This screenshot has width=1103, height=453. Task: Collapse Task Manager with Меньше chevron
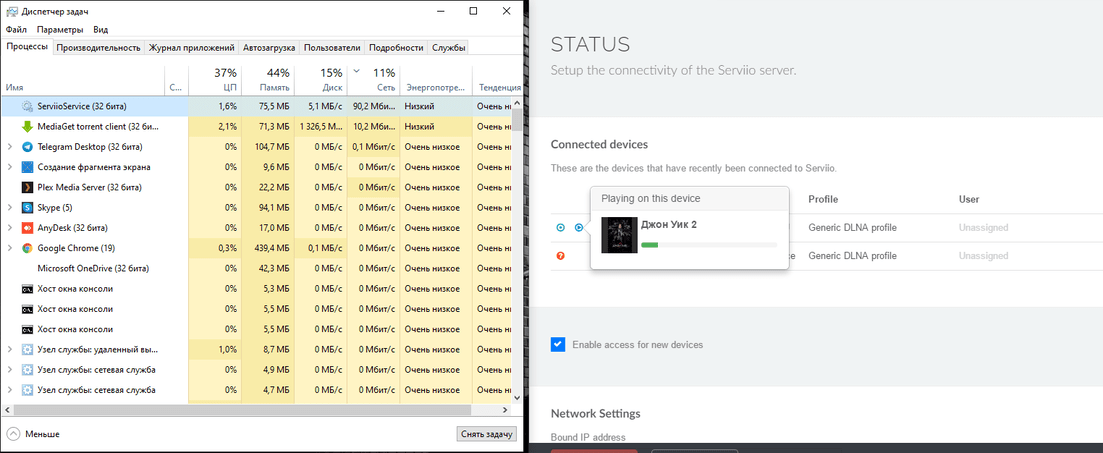(x=13, y=434)
